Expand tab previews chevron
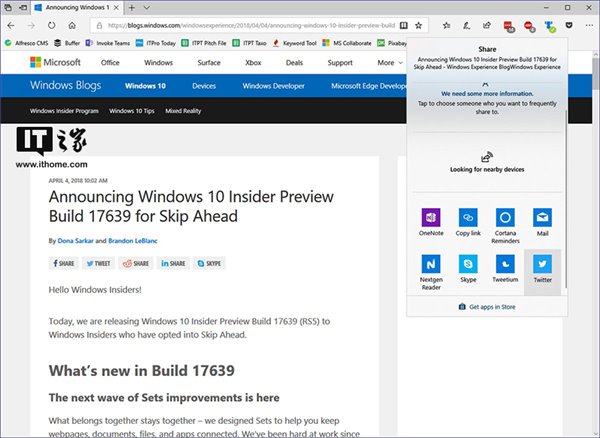Image resolution: width=600 pixels, height=438 pixels. 147,8
